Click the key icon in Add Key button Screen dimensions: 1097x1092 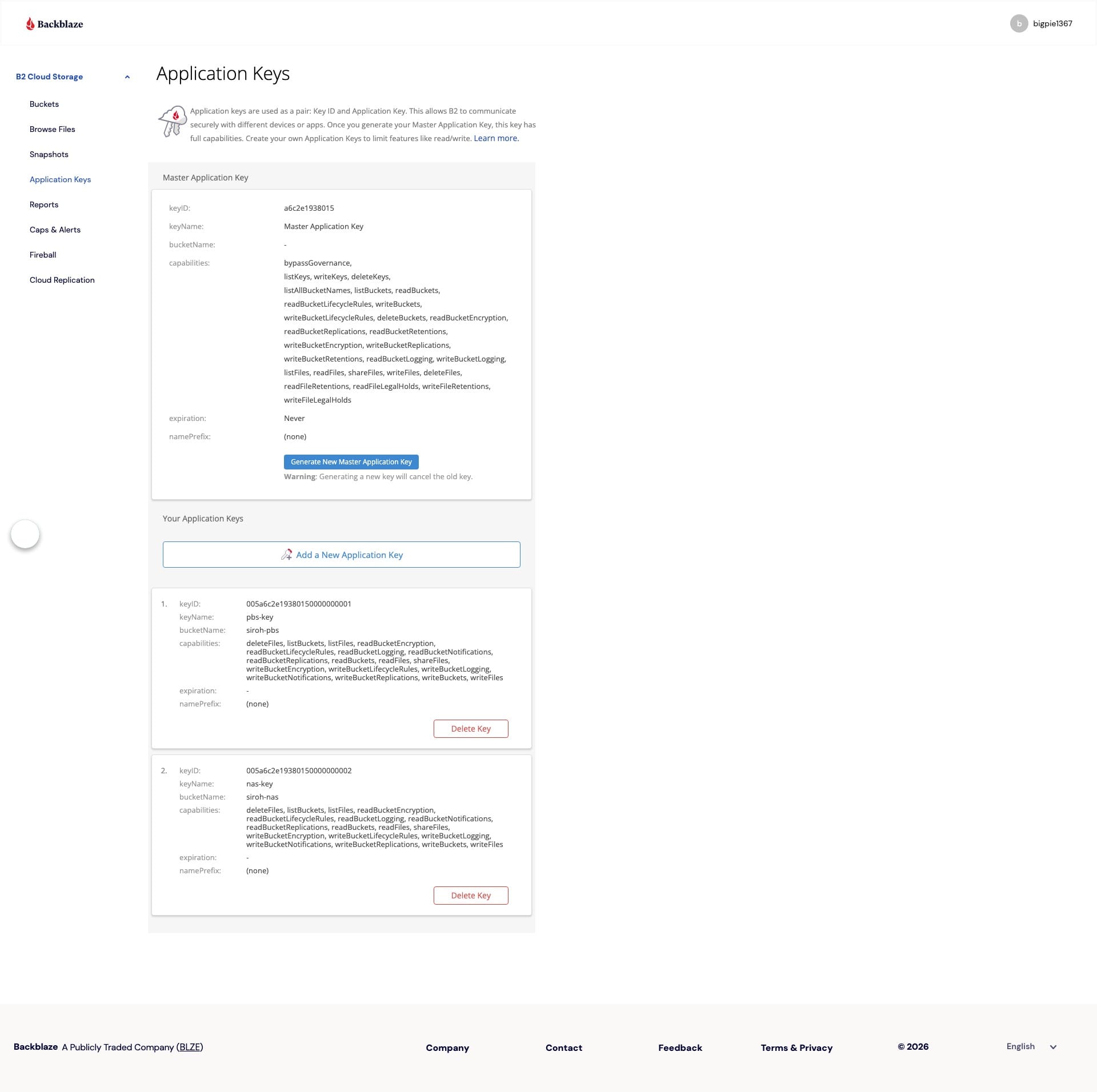(286, 555)
